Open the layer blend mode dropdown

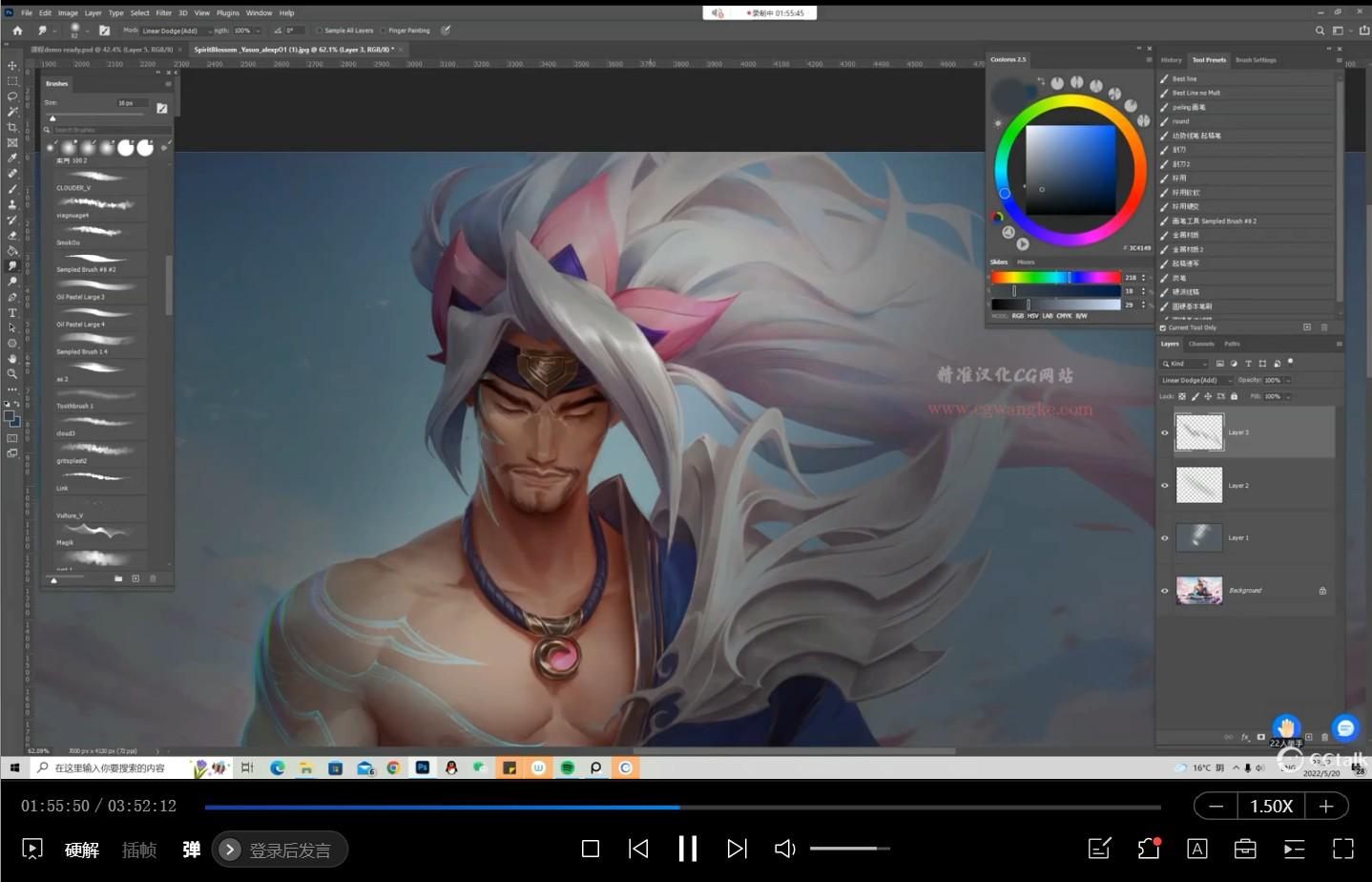(x=1196, y=380)
